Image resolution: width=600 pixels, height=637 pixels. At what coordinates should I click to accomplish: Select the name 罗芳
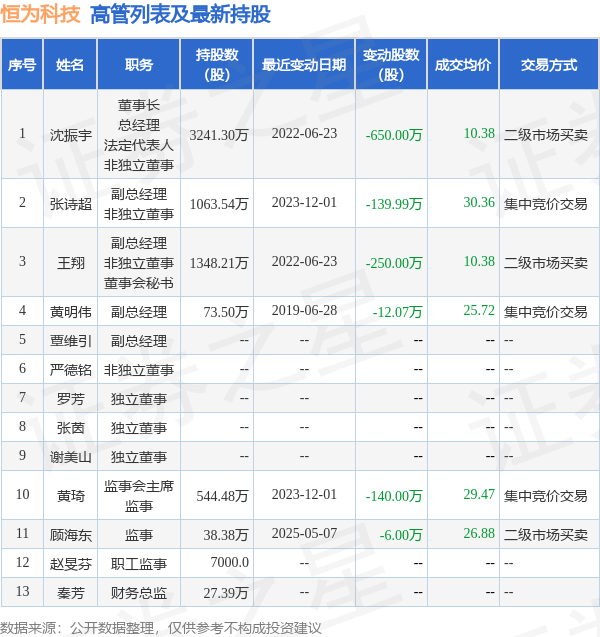point(71,399)
